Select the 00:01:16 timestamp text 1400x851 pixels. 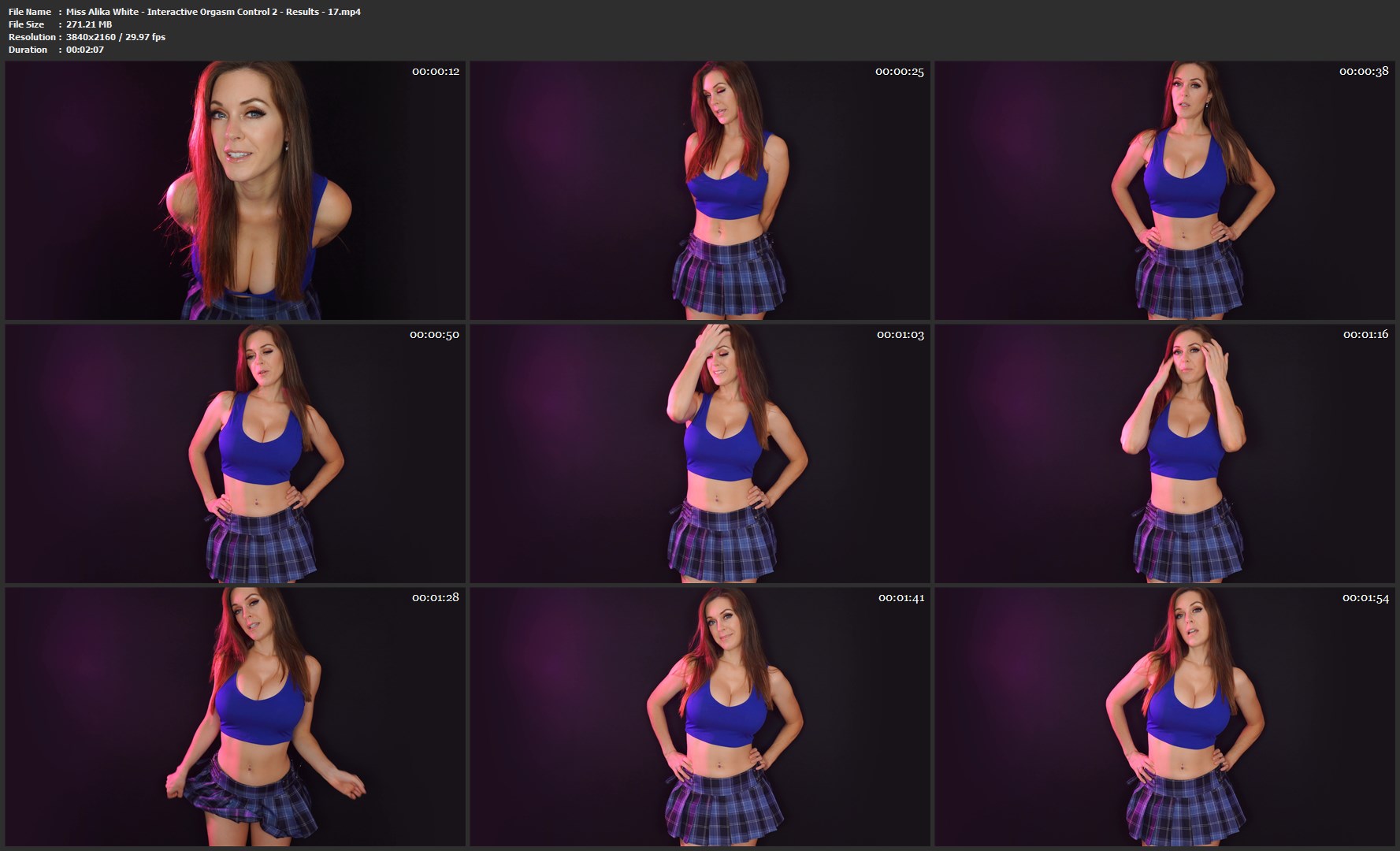click(x=1365, y=335)
